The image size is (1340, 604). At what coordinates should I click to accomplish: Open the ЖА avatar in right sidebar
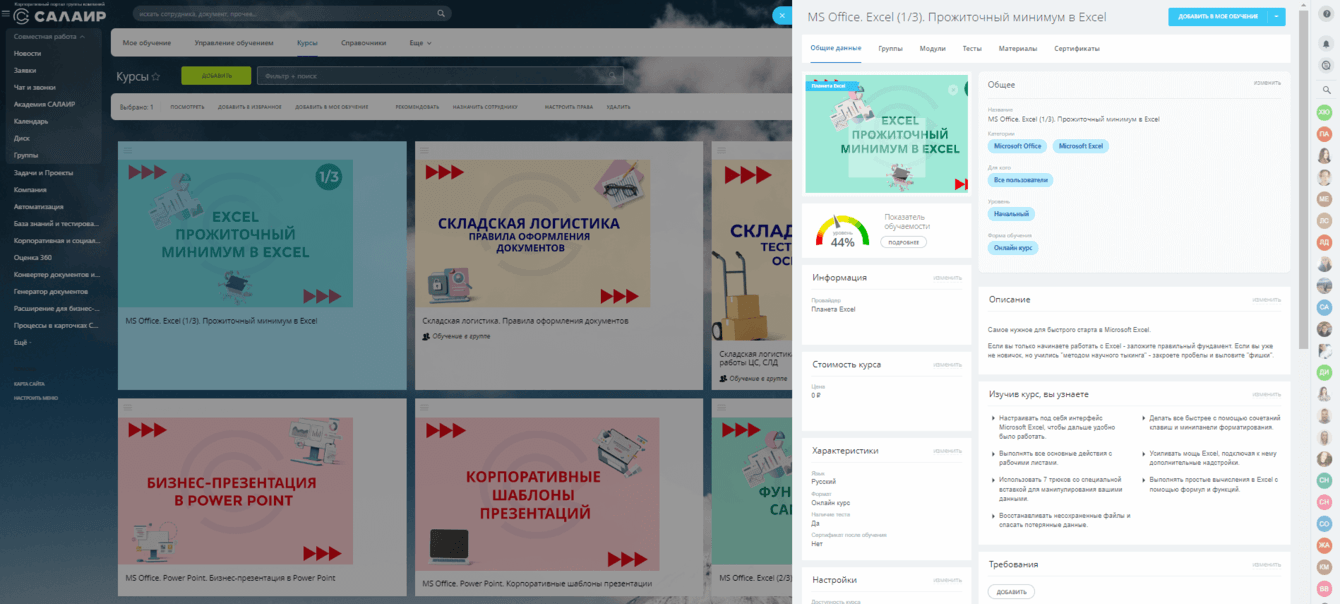click(1324, 545)
